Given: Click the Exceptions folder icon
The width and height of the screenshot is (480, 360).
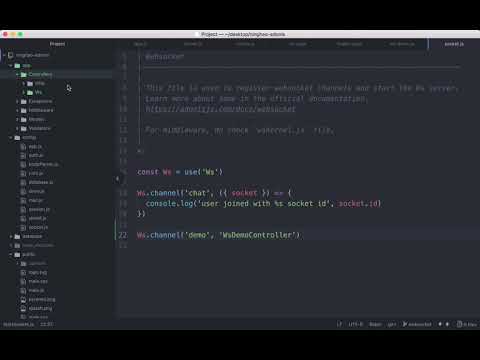Looking at the screenshot, I should (24, 101).
